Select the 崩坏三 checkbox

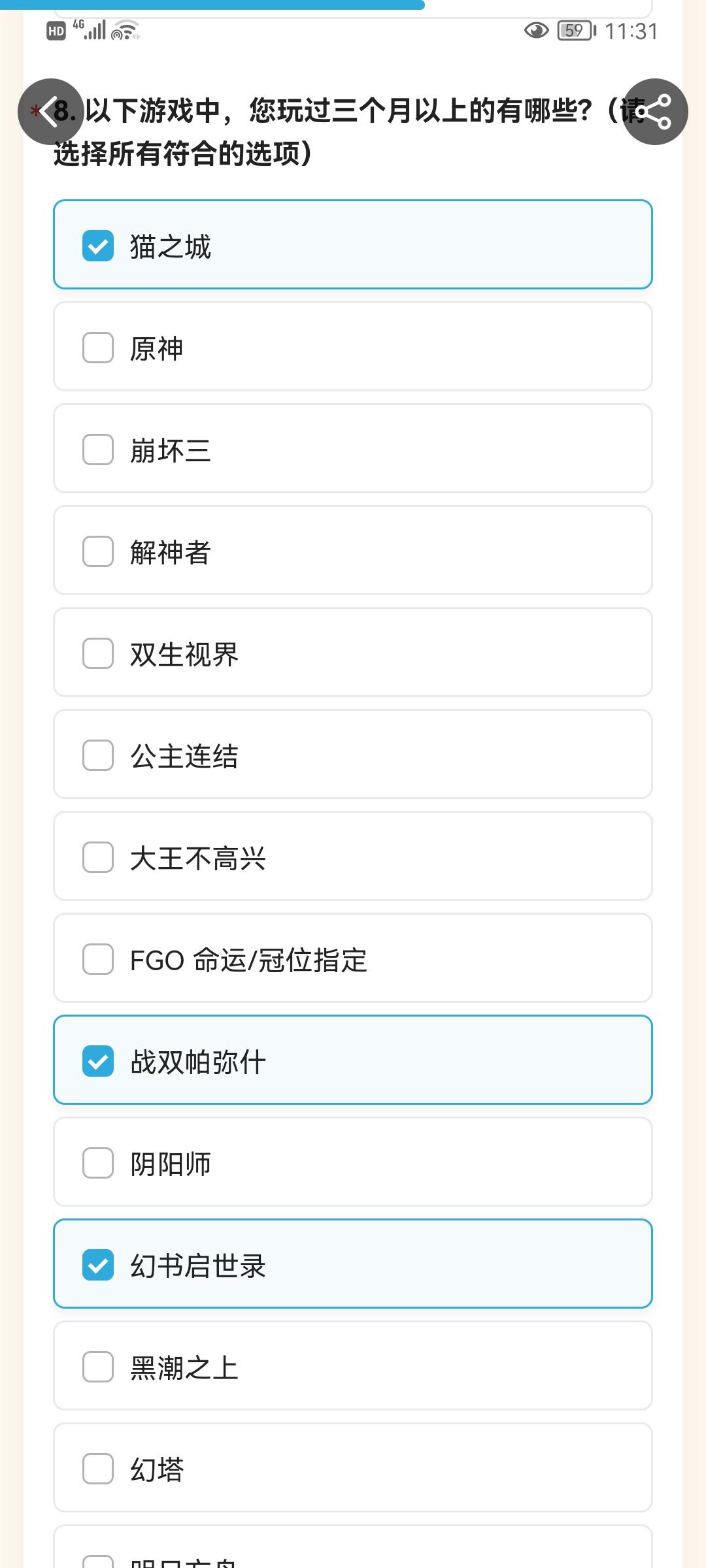click(x=98, y=449)
